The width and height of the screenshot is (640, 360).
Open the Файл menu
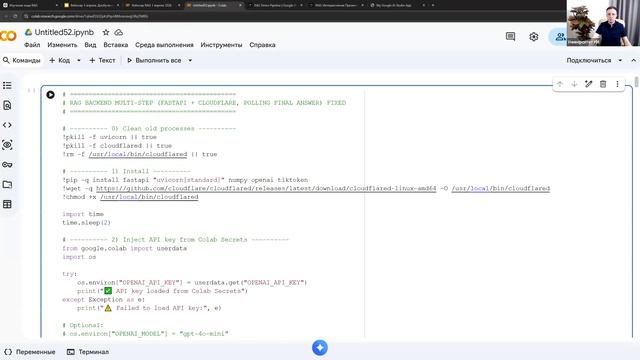32,45
